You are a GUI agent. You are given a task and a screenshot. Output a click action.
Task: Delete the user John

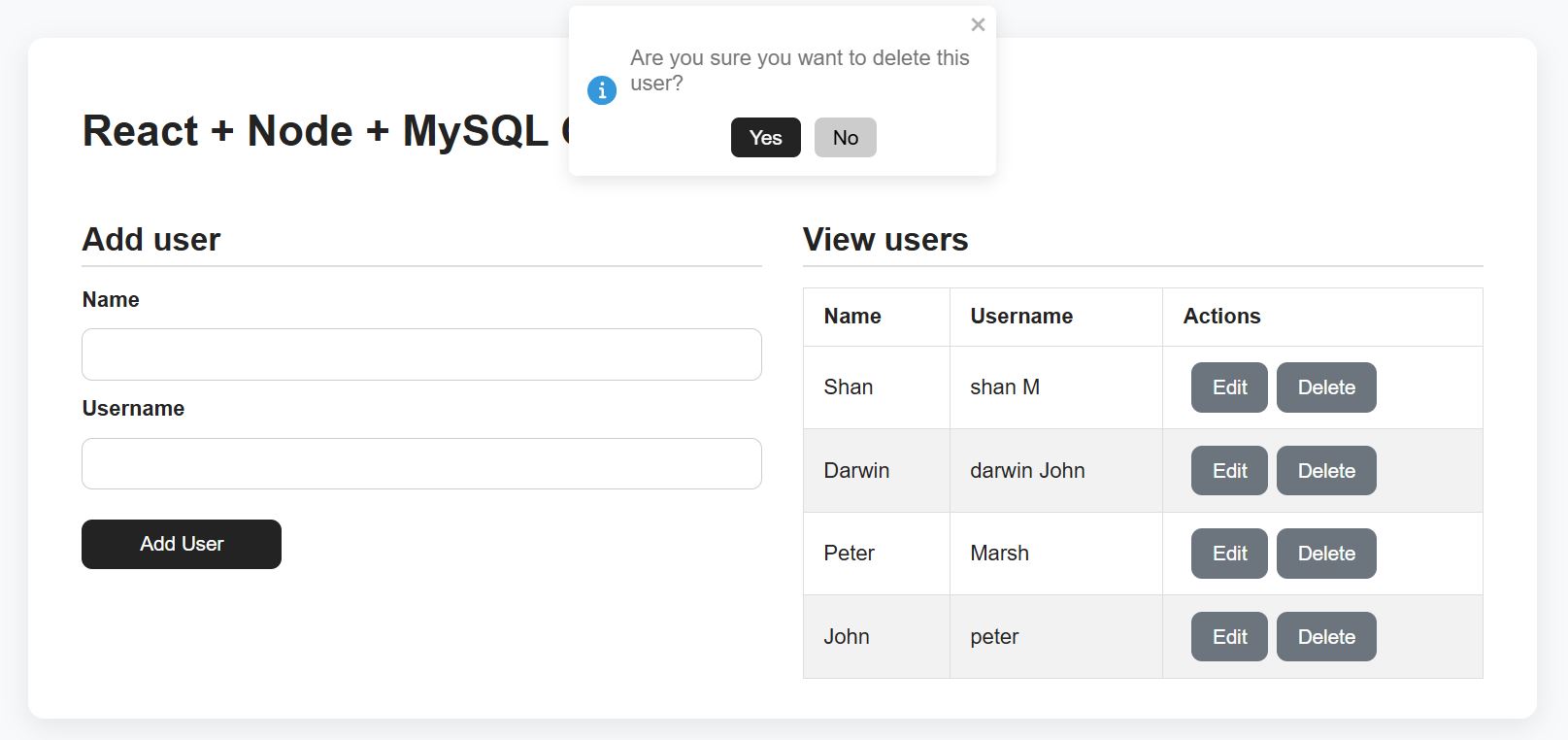click(1325, 637)
